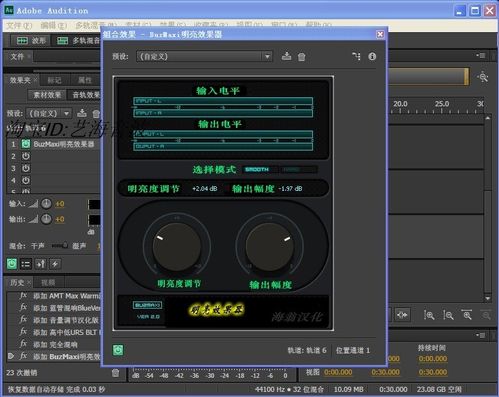This screenshot has height=397, width=499.
Task: Click the track area scroll up arrow
Action: point(488,118)
